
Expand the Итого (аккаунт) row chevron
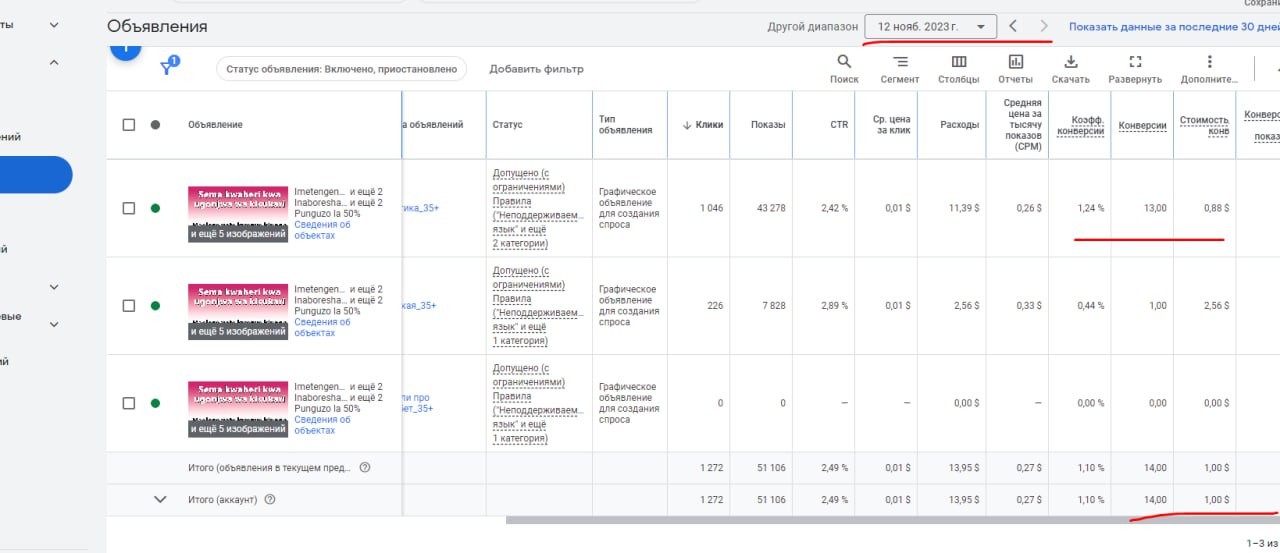coord(160,500)
